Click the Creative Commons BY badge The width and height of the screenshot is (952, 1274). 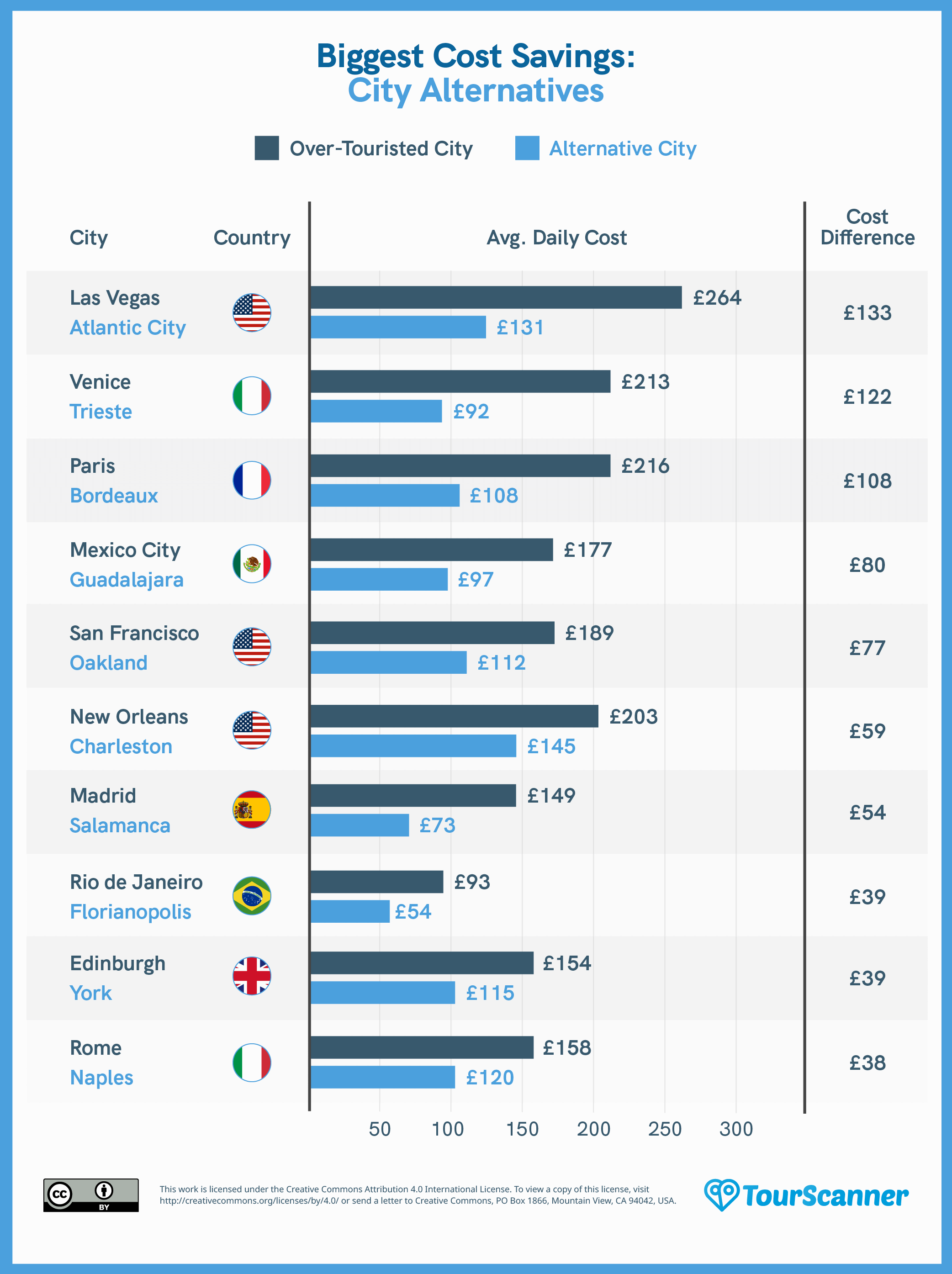tap(91, 1195)
